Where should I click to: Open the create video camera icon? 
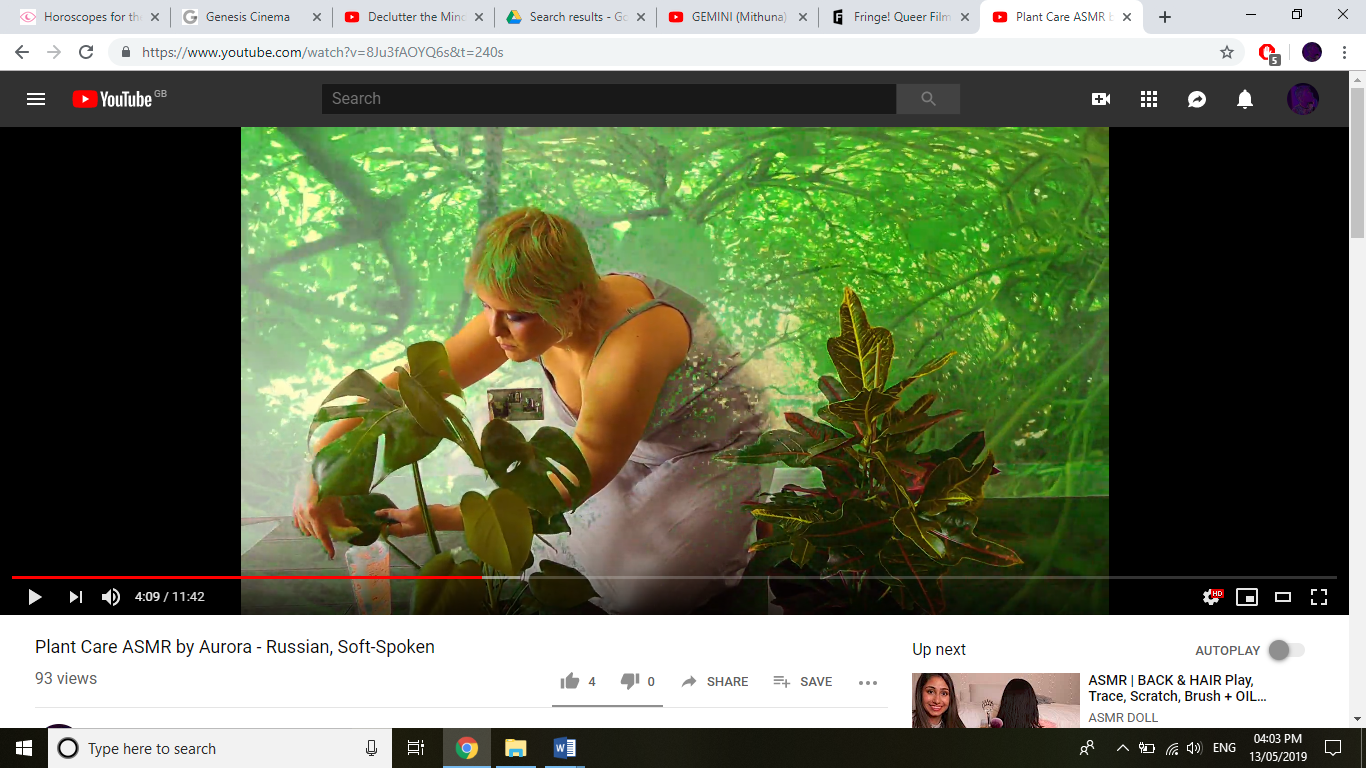pos(1101,99)
